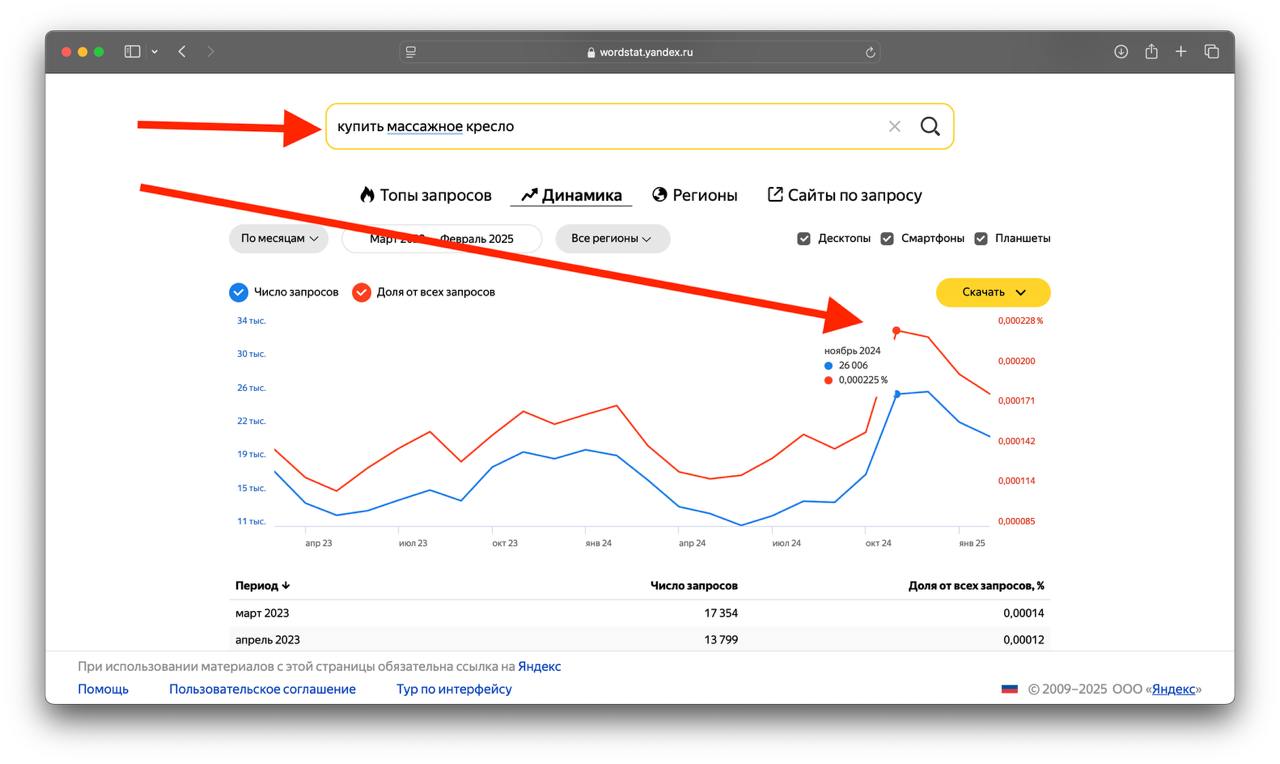Switch to Динамика tab
The height and width of the screenshot is (764, 1280).
click(571, 195)
